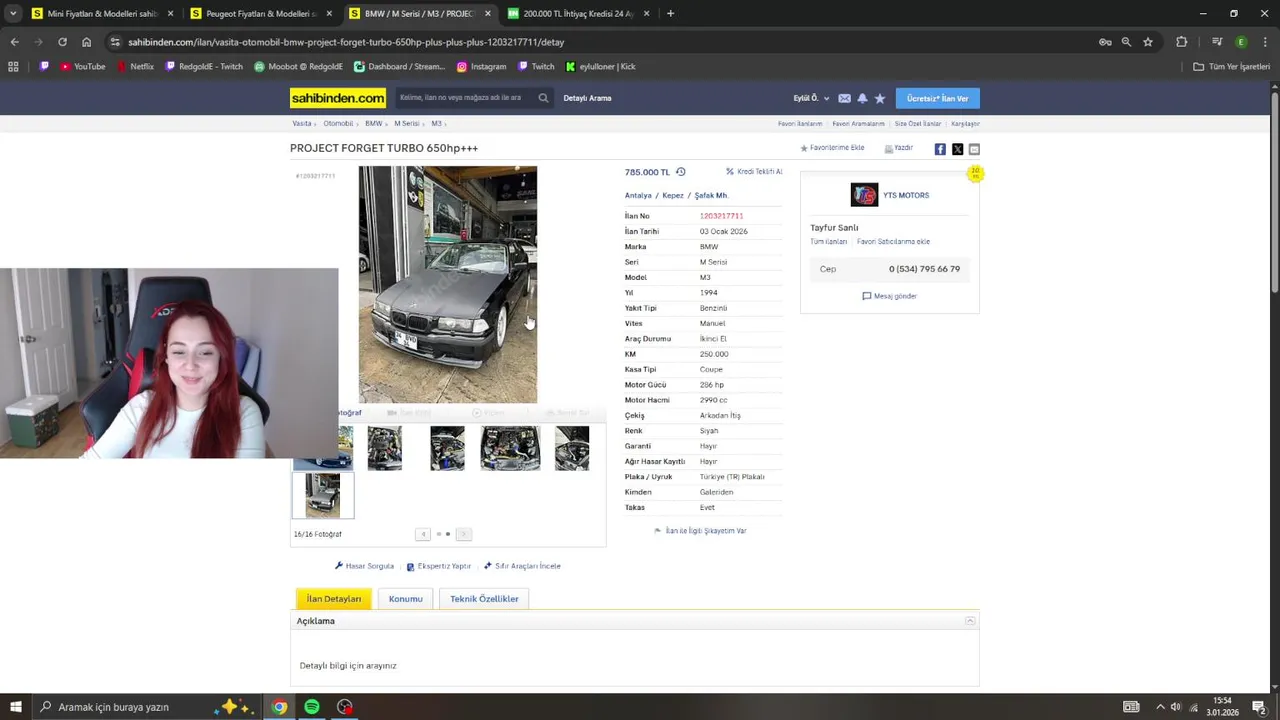Click Chrome back arrow

[x=14, y=42]
